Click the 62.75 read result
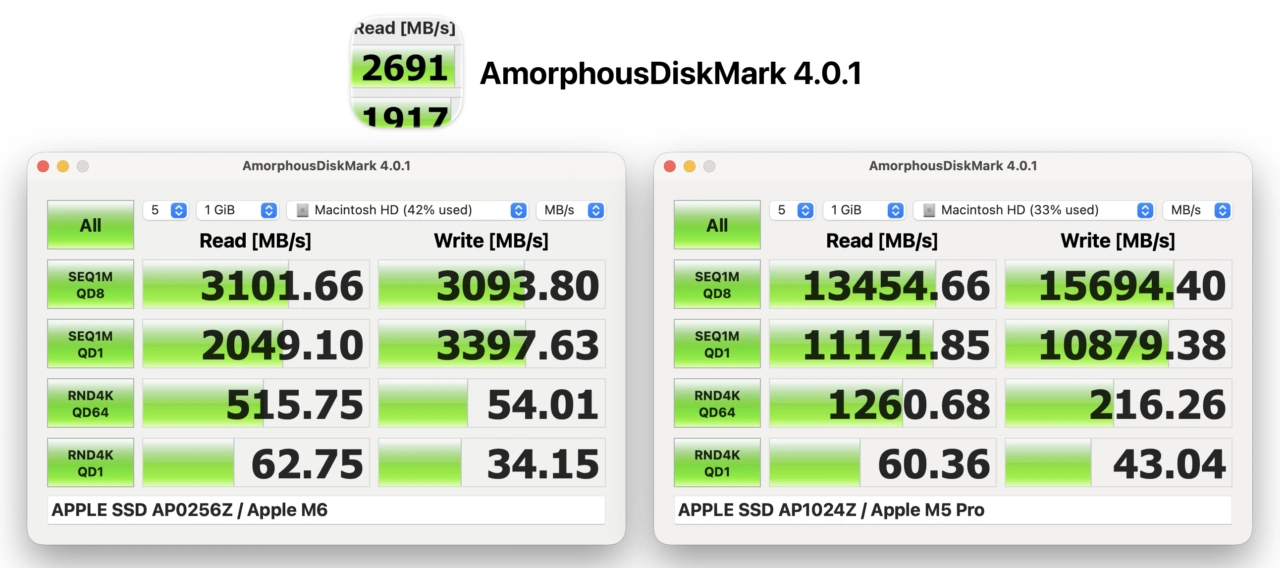The width and height of the screenshot is (1280, 568). click(x=256, y=463)
